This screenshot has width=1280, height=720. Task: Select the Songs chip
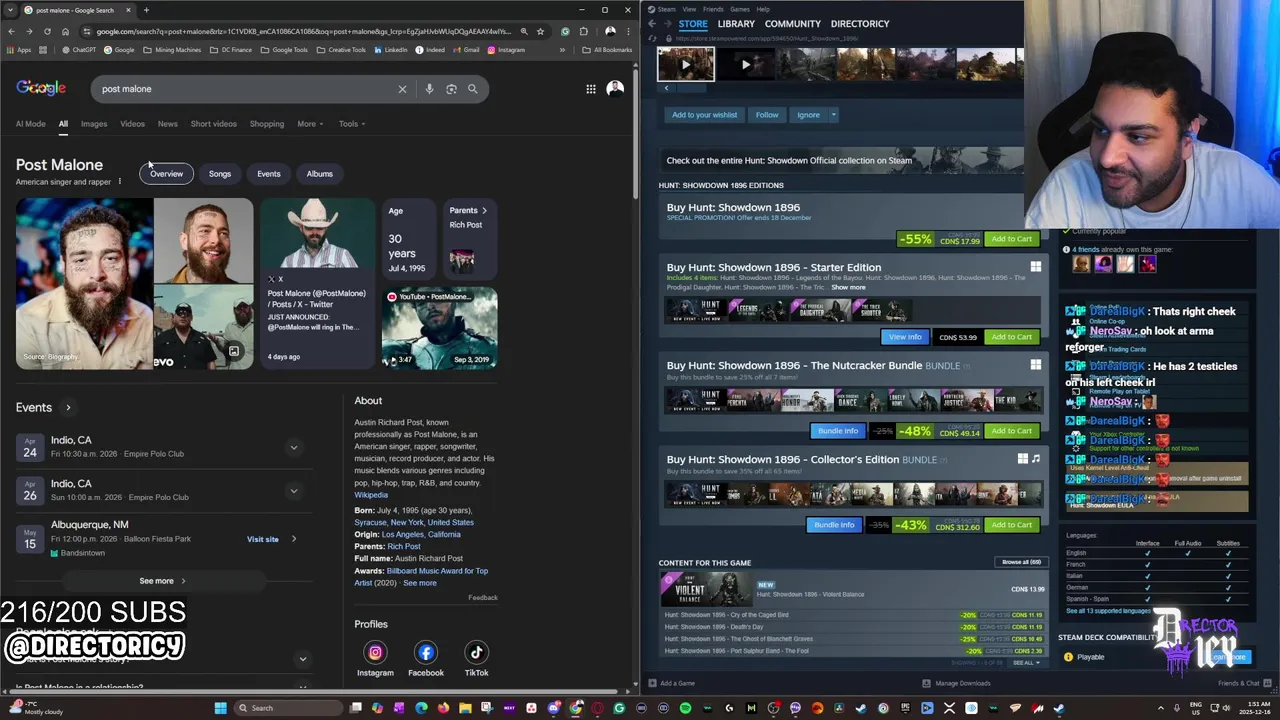[x=220, y=174]
